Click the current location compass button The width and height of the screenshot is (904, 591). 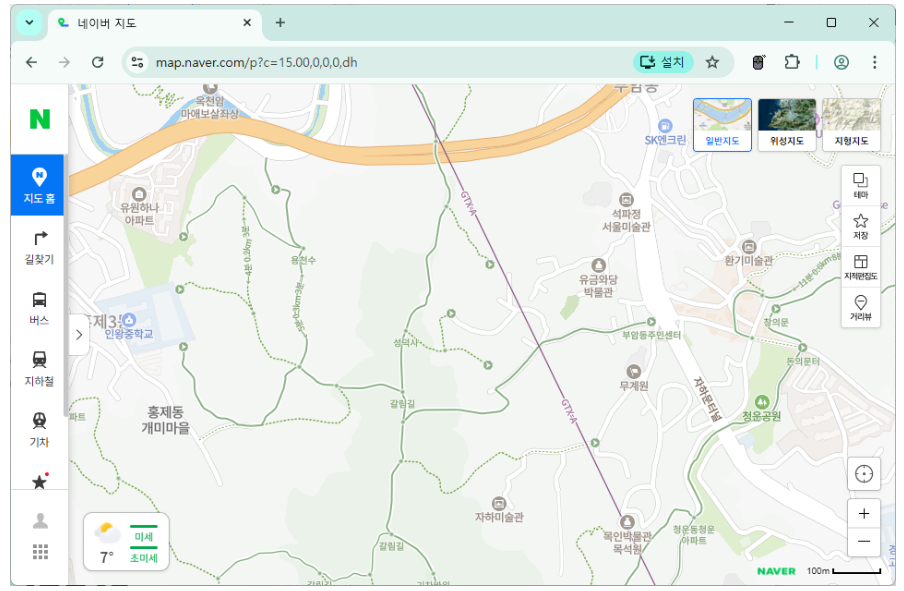863,473
